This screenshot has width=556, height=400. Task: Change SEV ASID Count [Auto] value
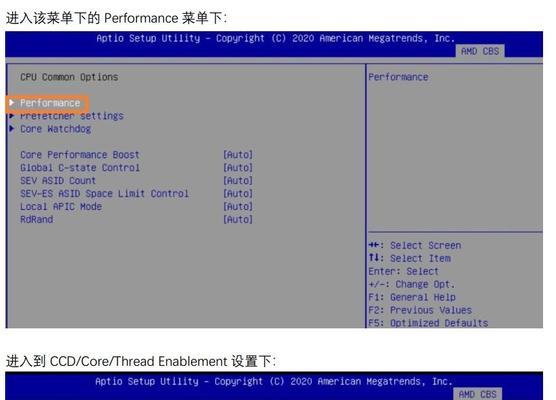pos(238,181)
